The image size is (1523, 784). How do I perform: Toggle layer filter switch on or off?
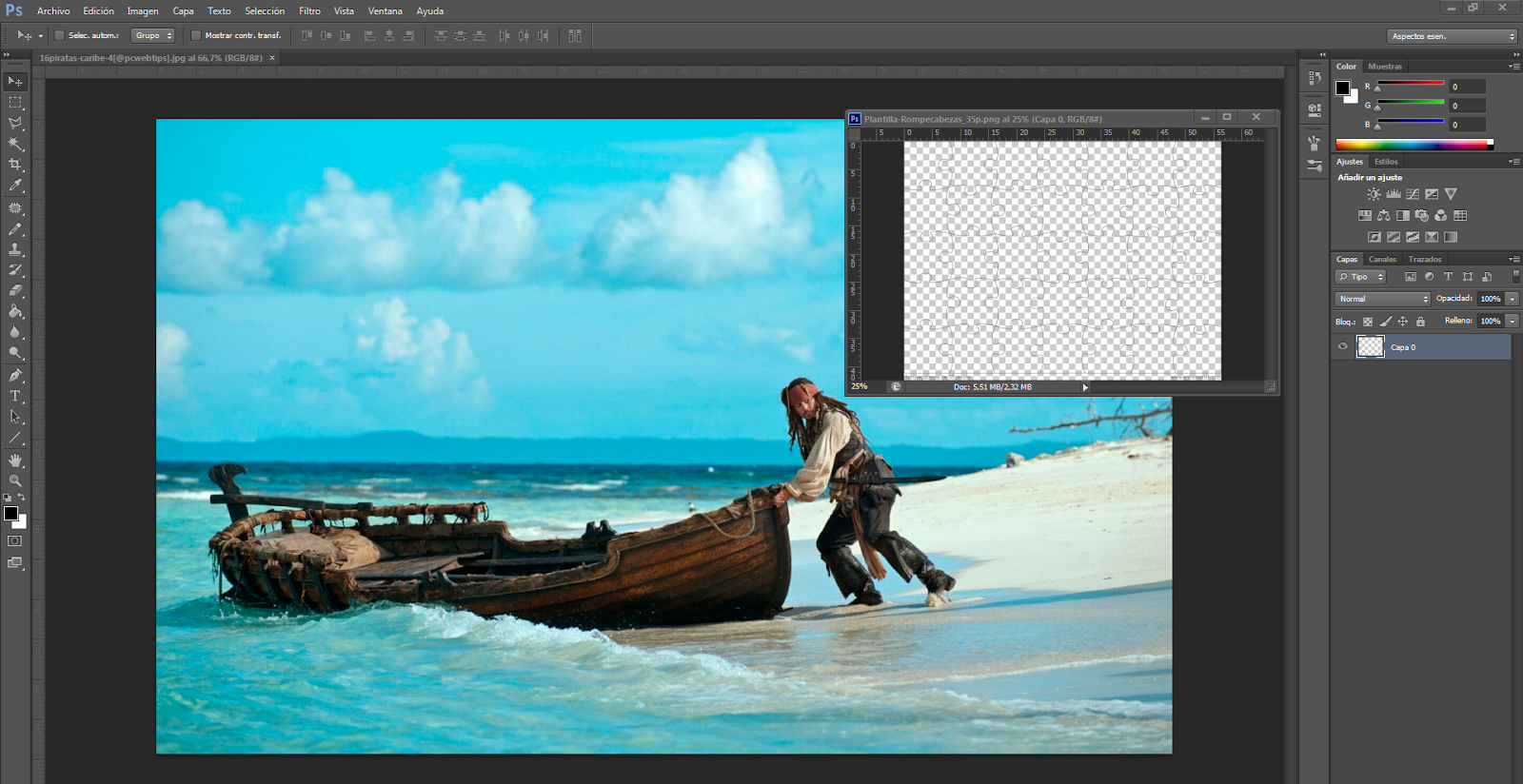point(1516,277)
